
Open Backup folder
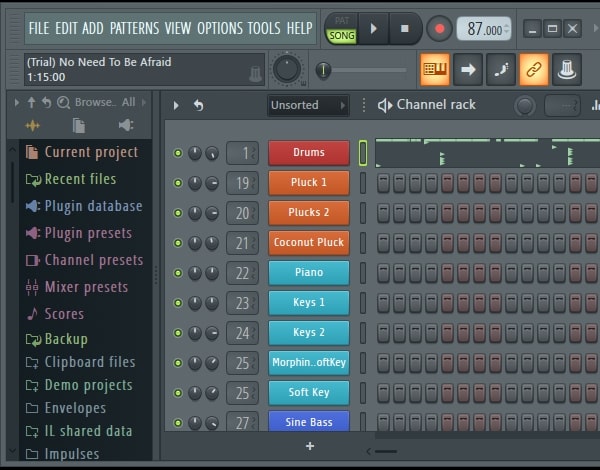(x=56, y=339)
